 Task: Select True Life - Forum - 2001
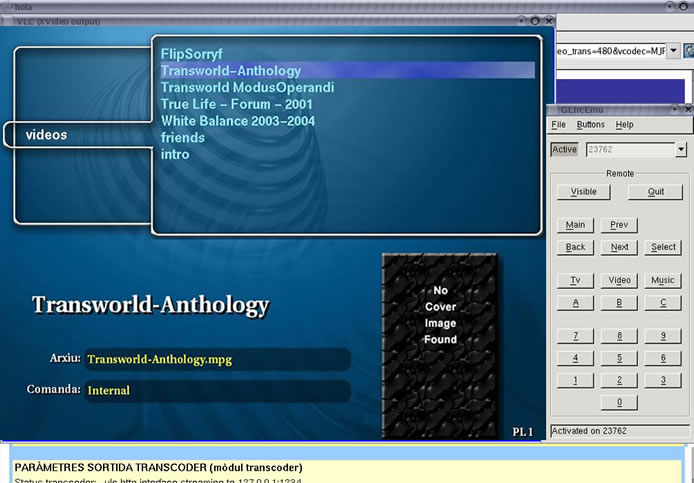[236, 104]
